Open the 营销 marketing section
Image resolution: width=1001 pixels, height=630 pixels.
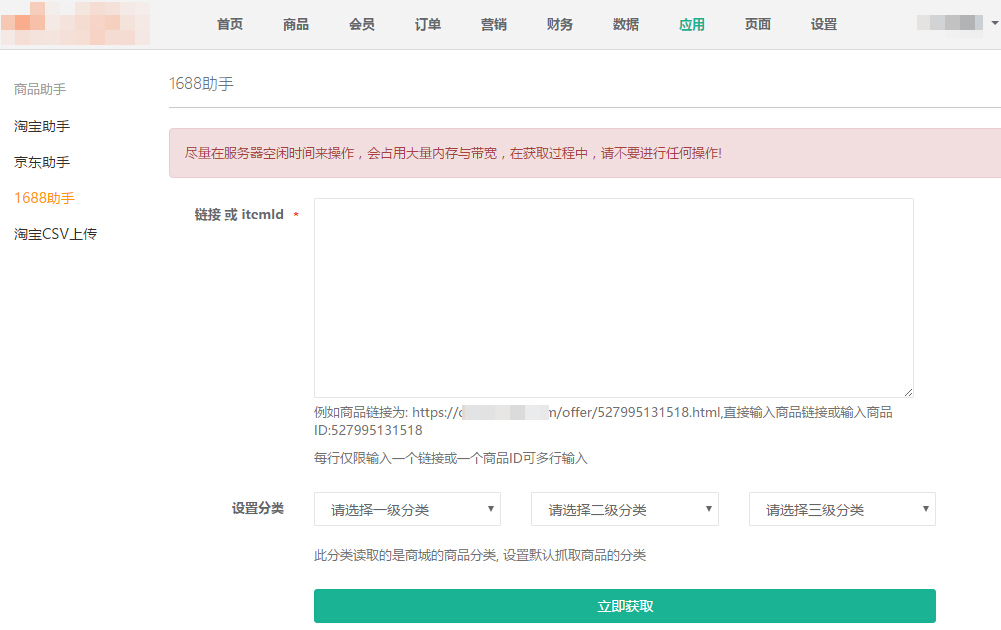click(x=494, y=24)
